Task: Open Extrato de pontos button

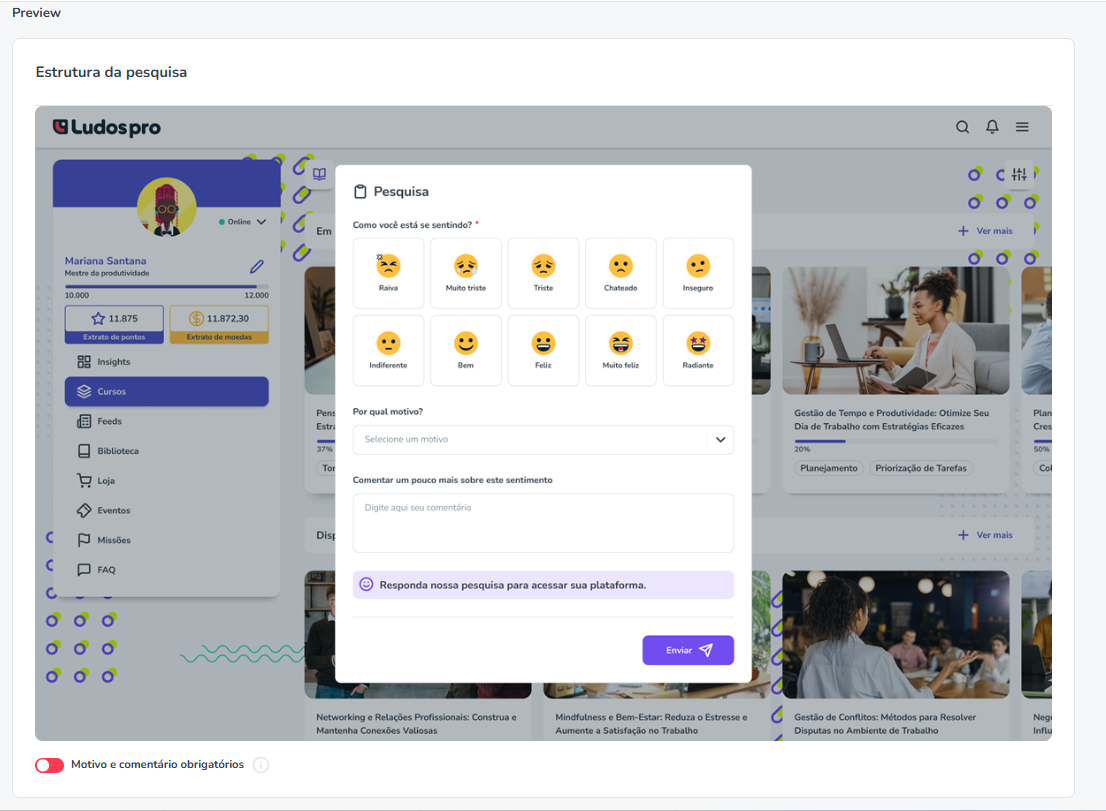Action: (114, 324)
